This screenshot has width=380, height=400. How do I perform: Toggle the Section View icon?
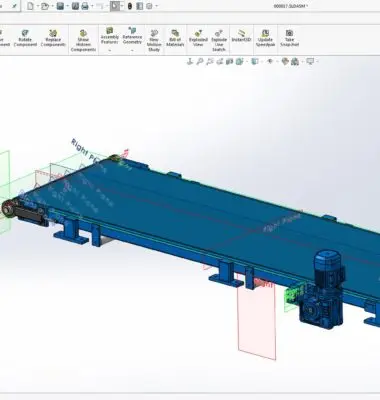click(x=219, y=61)
